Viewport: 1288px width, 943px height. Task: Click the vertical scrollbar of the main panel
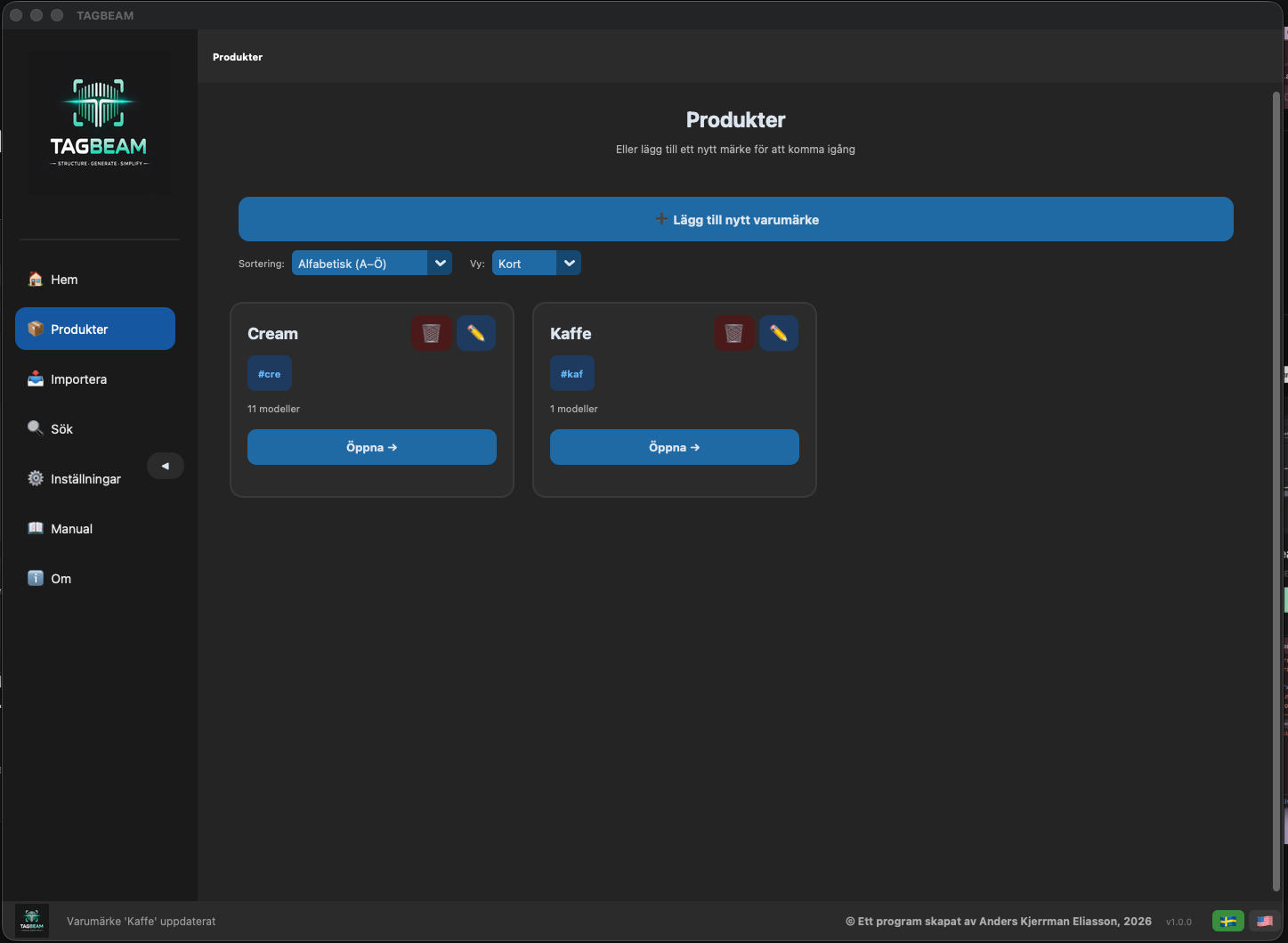[1276, 491]
